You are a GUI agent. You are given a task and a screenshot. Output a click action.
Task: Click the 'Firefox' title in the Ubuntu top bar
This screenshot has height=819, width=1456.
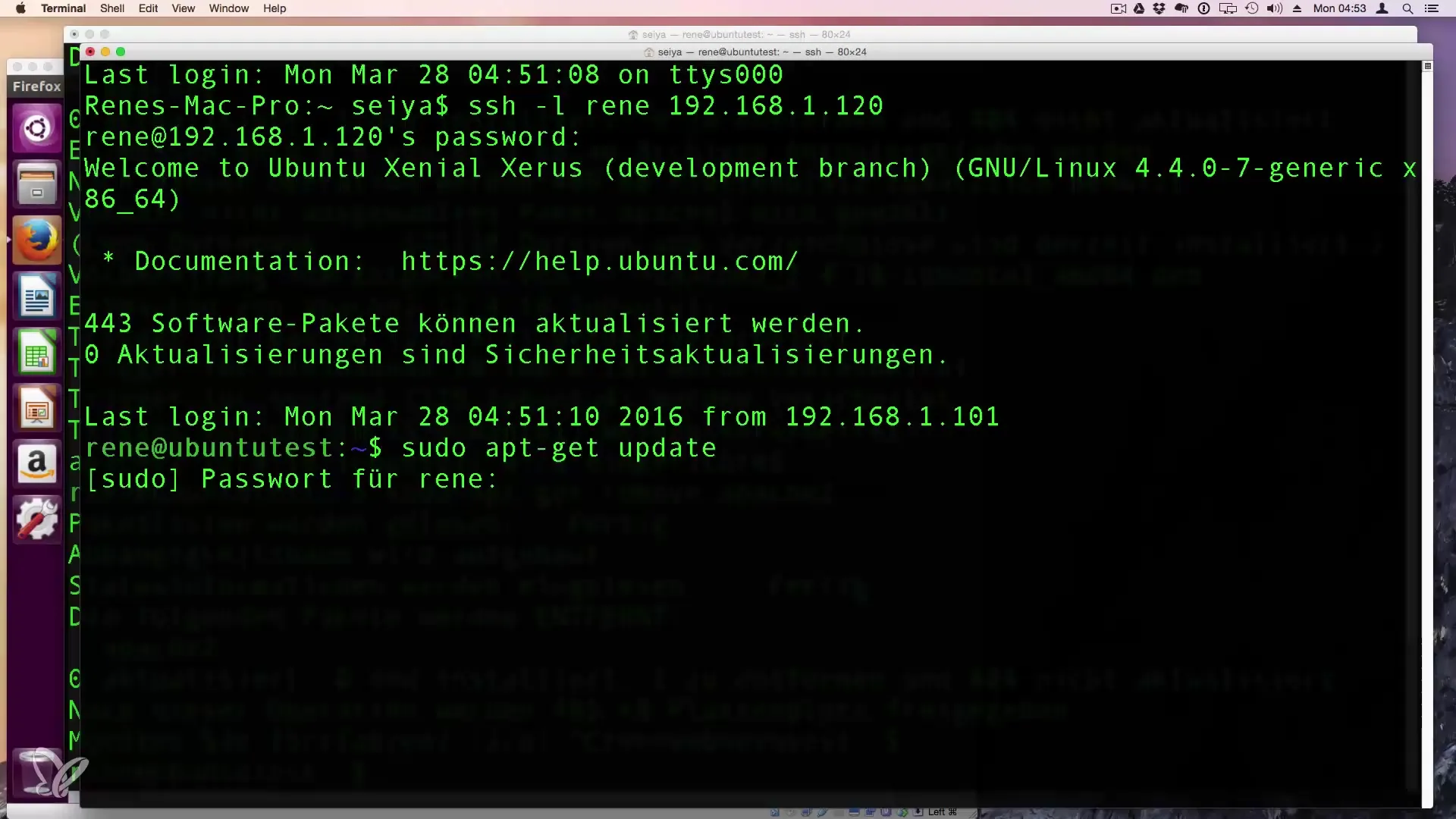tap(36, 86)
